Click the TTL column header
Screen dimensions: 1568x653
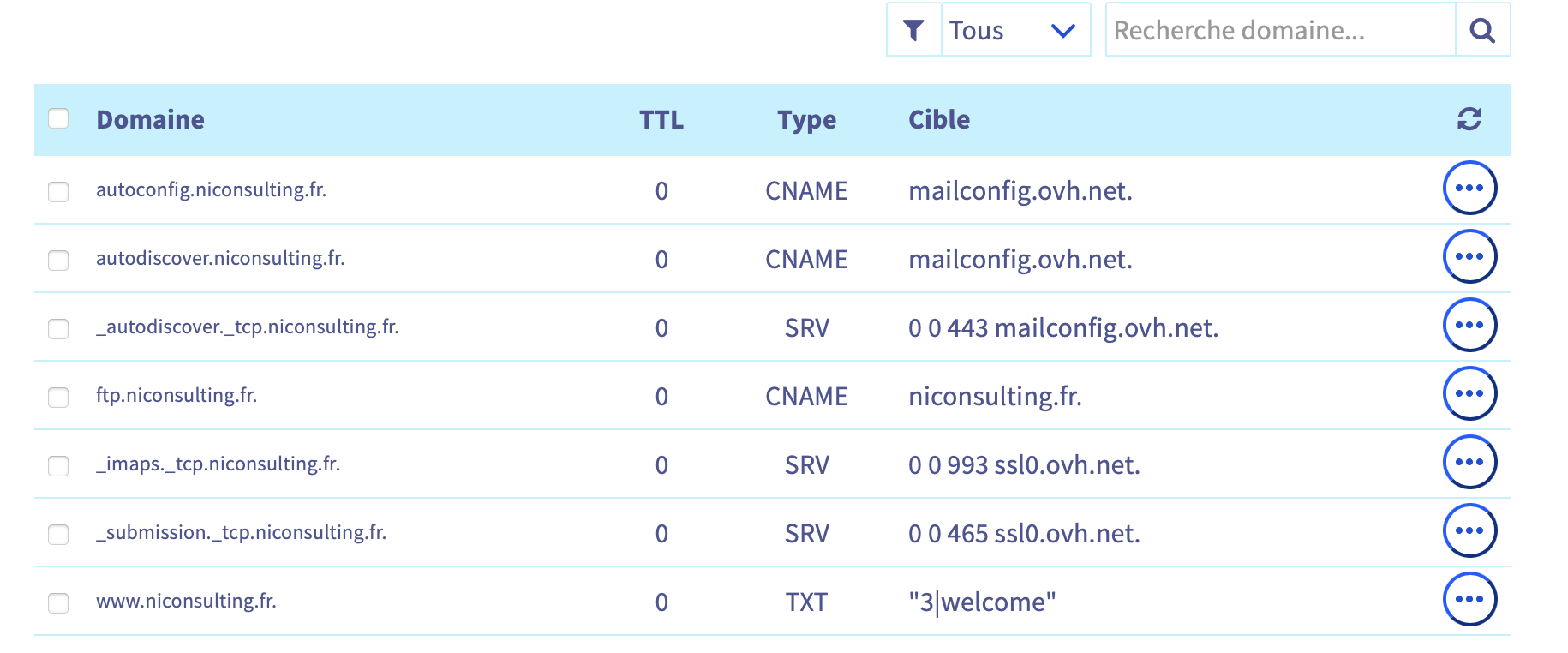coord(661,120)
